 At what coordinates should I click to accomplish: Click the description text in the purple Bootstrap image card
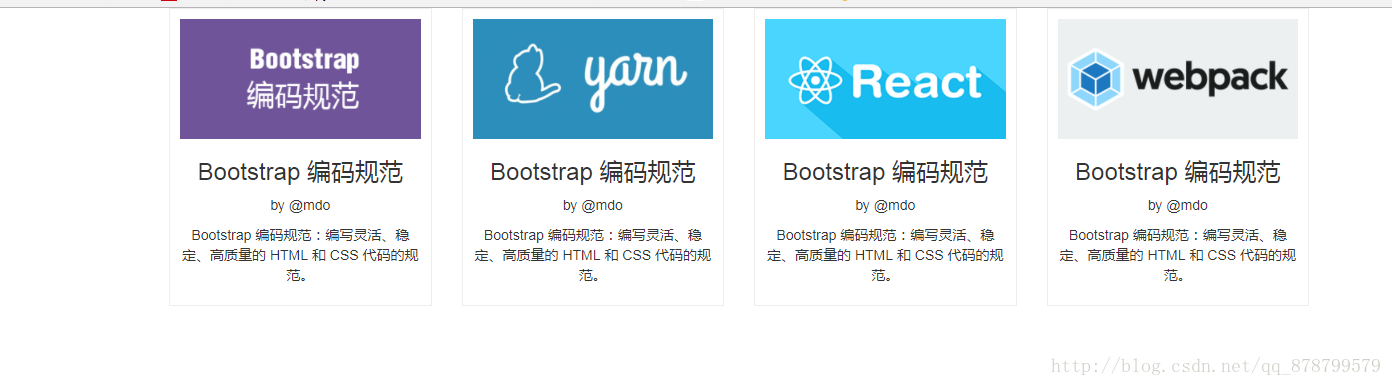pyautogui.click(x=300, y=255)
